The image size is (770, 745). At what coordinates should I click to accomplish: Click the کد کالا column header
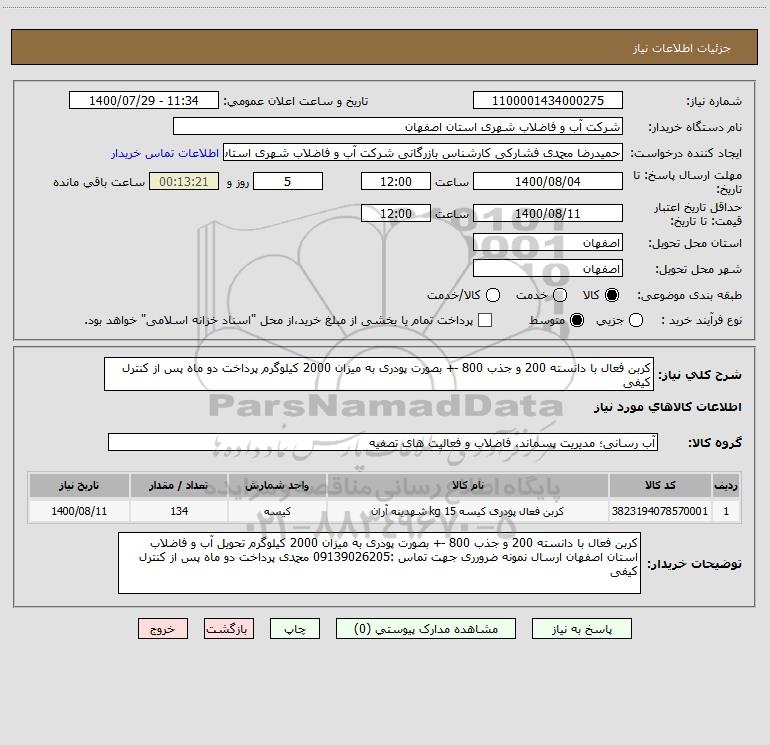[660, 485]
